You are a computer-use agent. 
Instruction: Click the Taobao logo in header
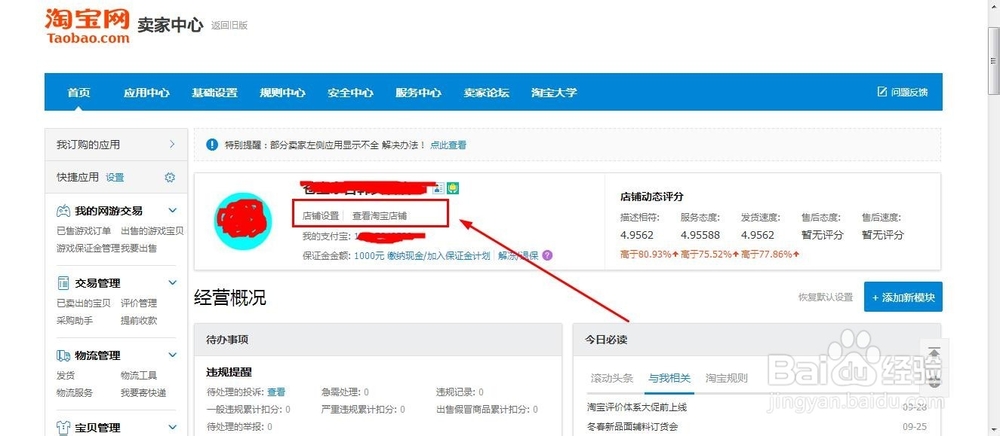[87, 26]
